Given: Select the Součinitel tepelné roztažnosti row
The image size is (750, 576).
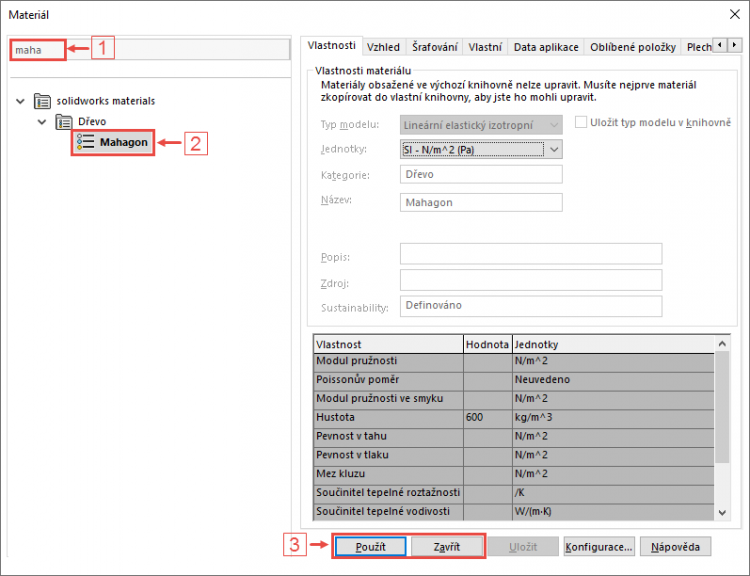Looking at the screenshot, I should point(514,493).
